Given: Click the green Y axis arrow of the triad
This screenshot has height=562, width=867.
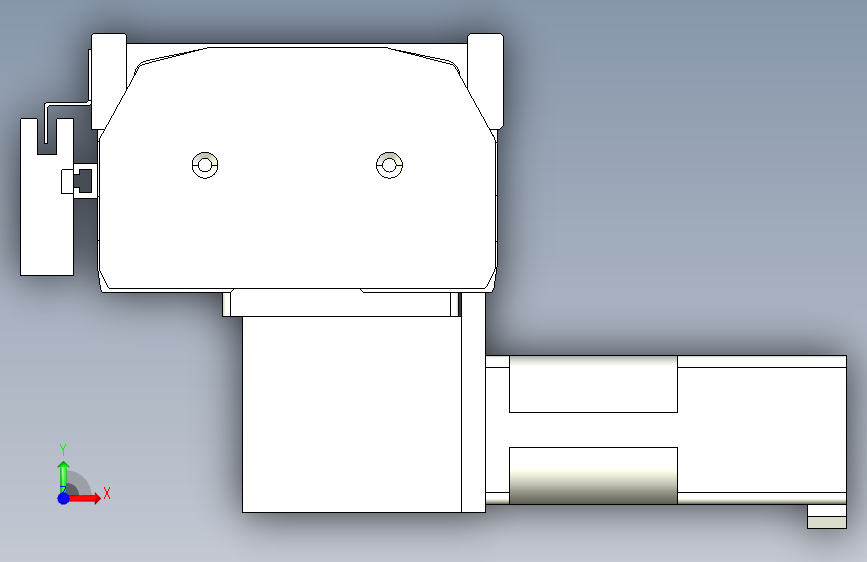Looking at the screenshot, I should 64,476.
